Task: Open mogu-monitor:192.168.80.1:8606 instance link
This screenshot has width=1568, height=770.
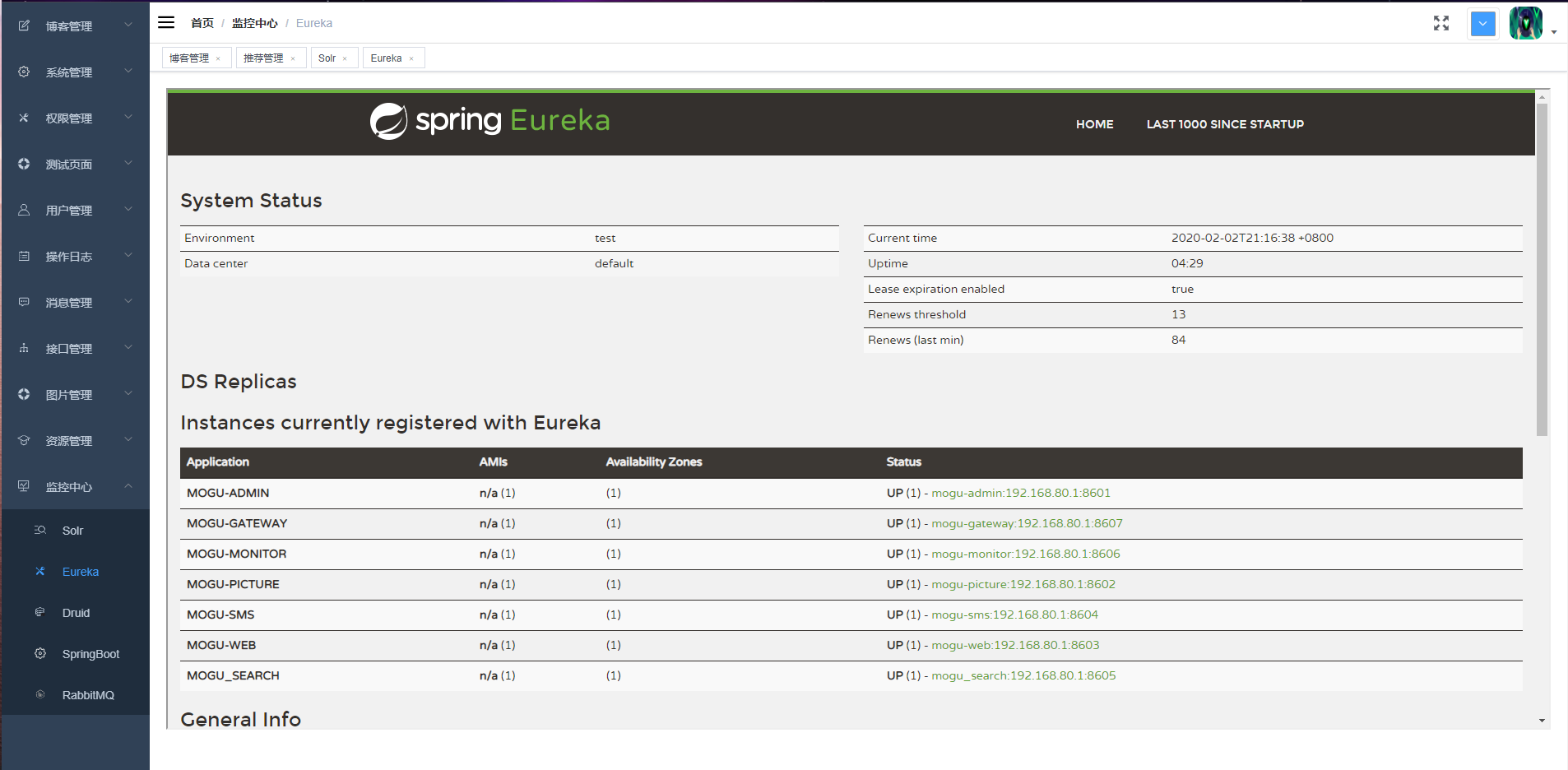Action: [x=1026, y=554]
